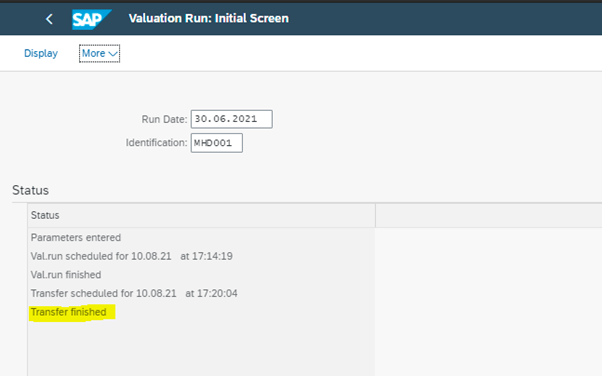The height and width of the screenshot is (376, 602).
Task: Click the Status section heading
Action: 30,190
